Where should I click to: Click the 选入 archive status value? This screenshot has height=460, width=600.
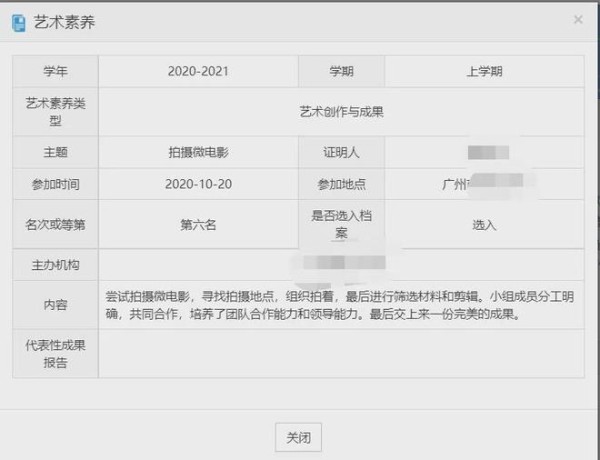pyautogui.click(x=484, y=225)
